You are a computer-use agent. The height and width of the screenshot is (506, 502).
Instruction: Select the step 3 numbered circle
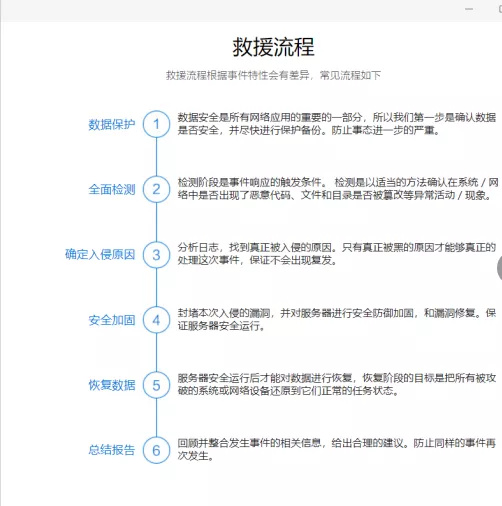click(x=156, y=255)
